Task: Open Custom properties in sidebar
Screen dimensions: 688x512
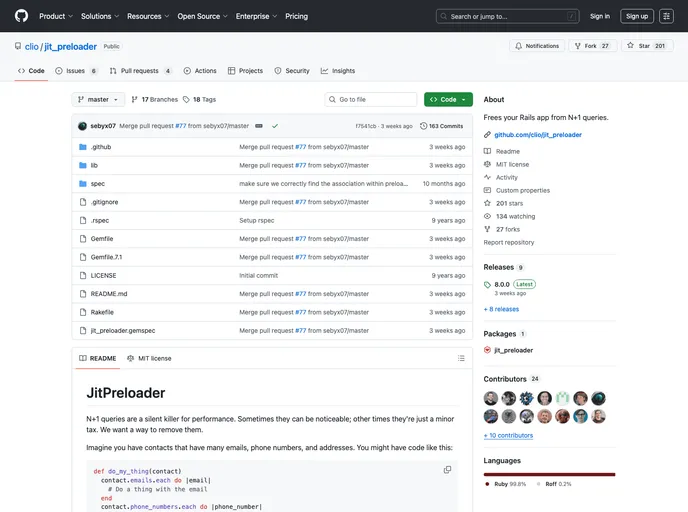Action: coord(517,190)
